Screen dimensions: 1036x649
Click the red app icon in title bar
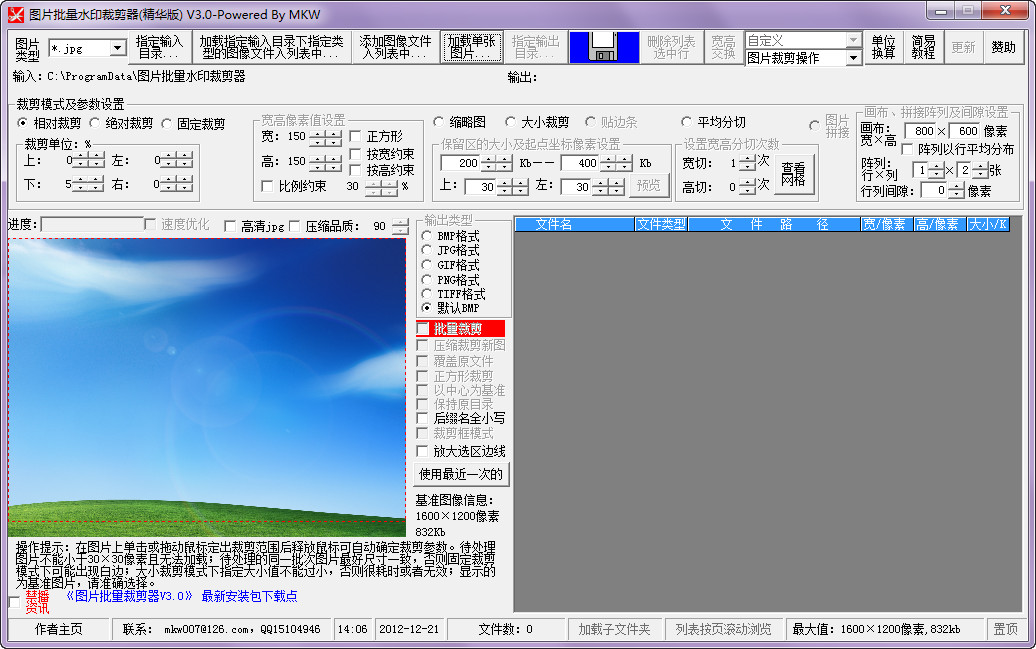click(16, 14)
